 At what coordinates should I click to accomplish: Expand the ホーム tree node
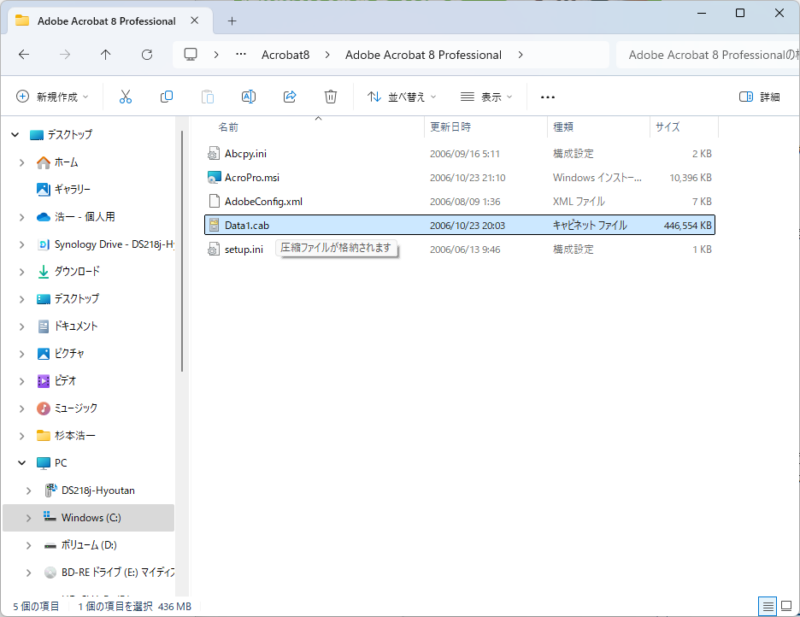22,163
